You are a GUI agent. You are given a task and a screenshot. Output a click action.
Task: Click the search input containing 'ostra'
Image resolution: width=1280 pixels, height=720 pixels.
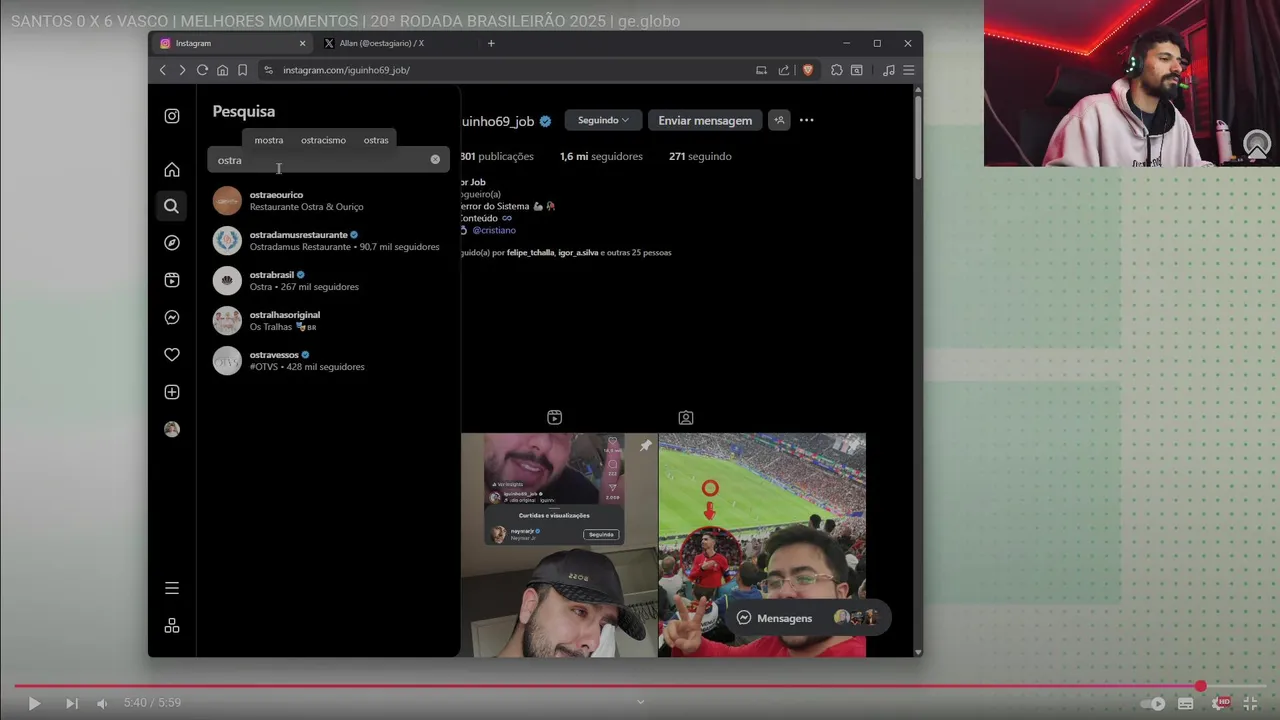[x=328, y=160]
